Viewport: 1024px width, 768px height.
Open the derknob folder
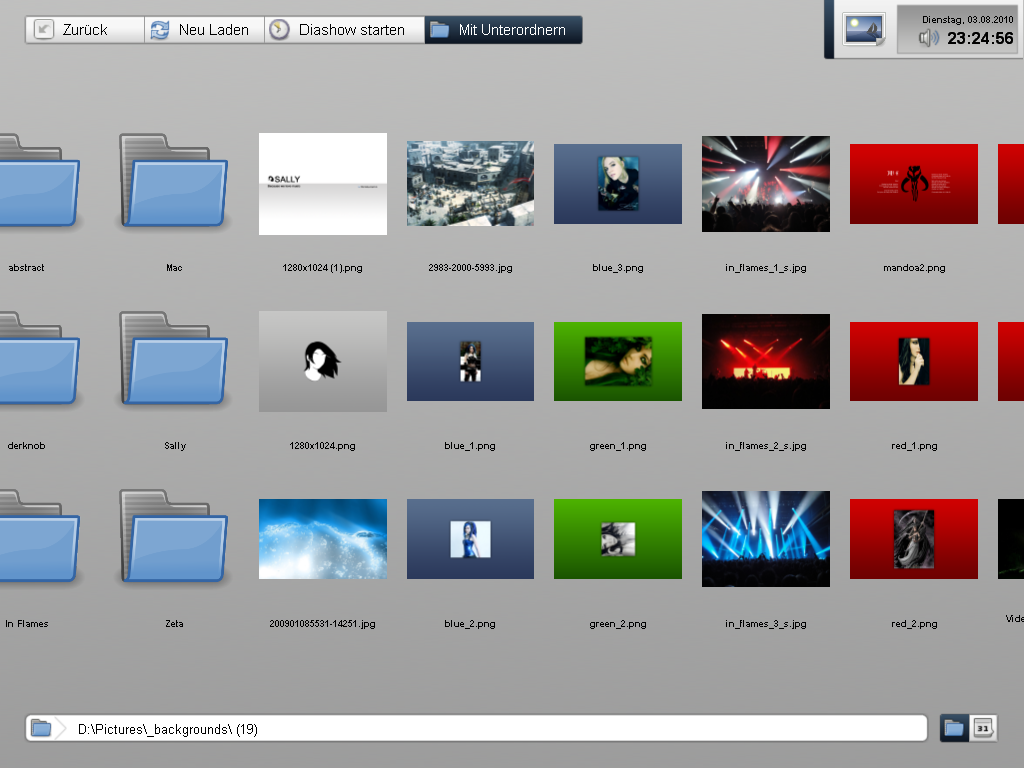pyautogui.click(x=39, y=359)
